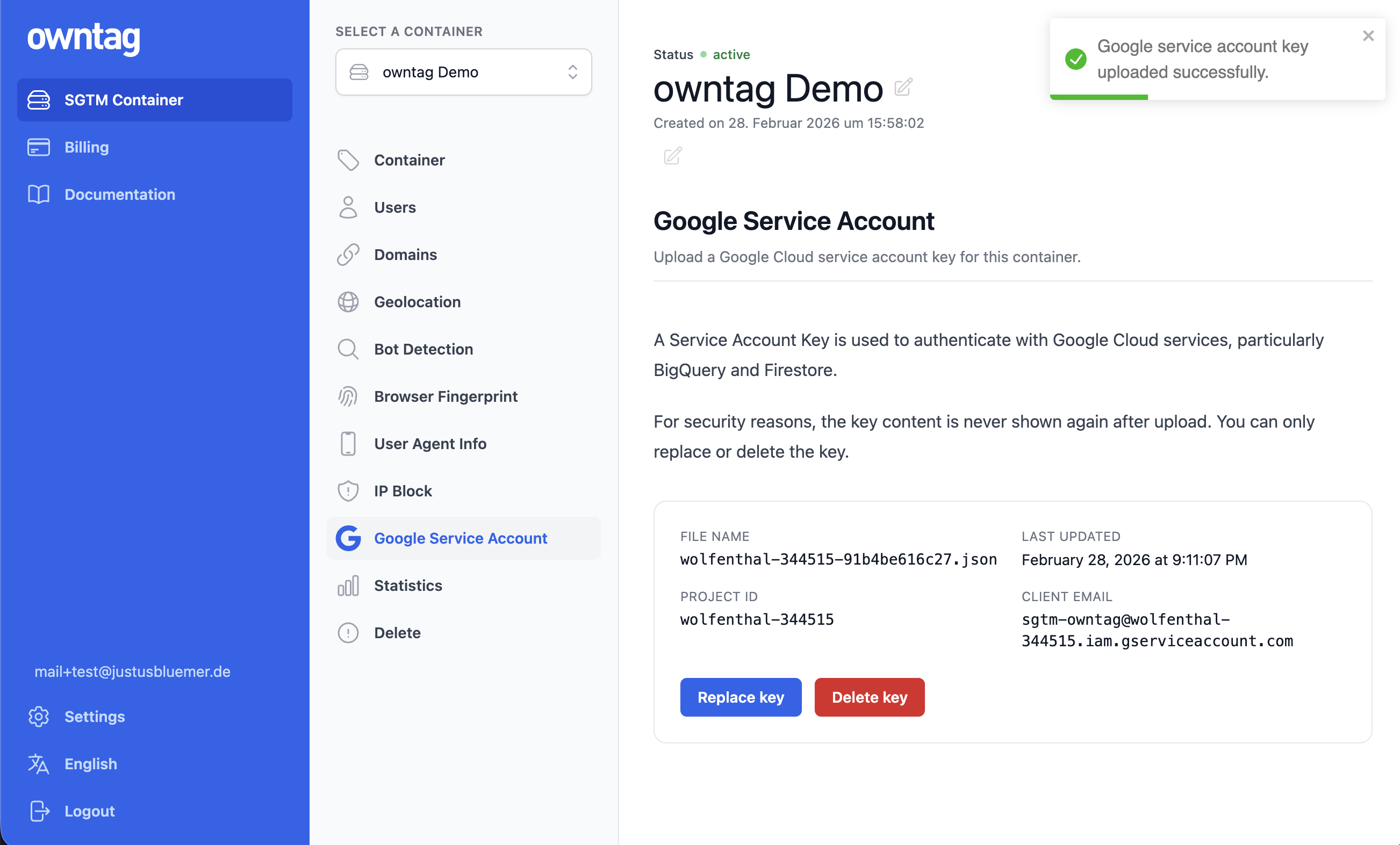The height and width of the screenshot is (845, 1400).
Task: Click the shield icon for IP Block
Action: tap(348, 490)
